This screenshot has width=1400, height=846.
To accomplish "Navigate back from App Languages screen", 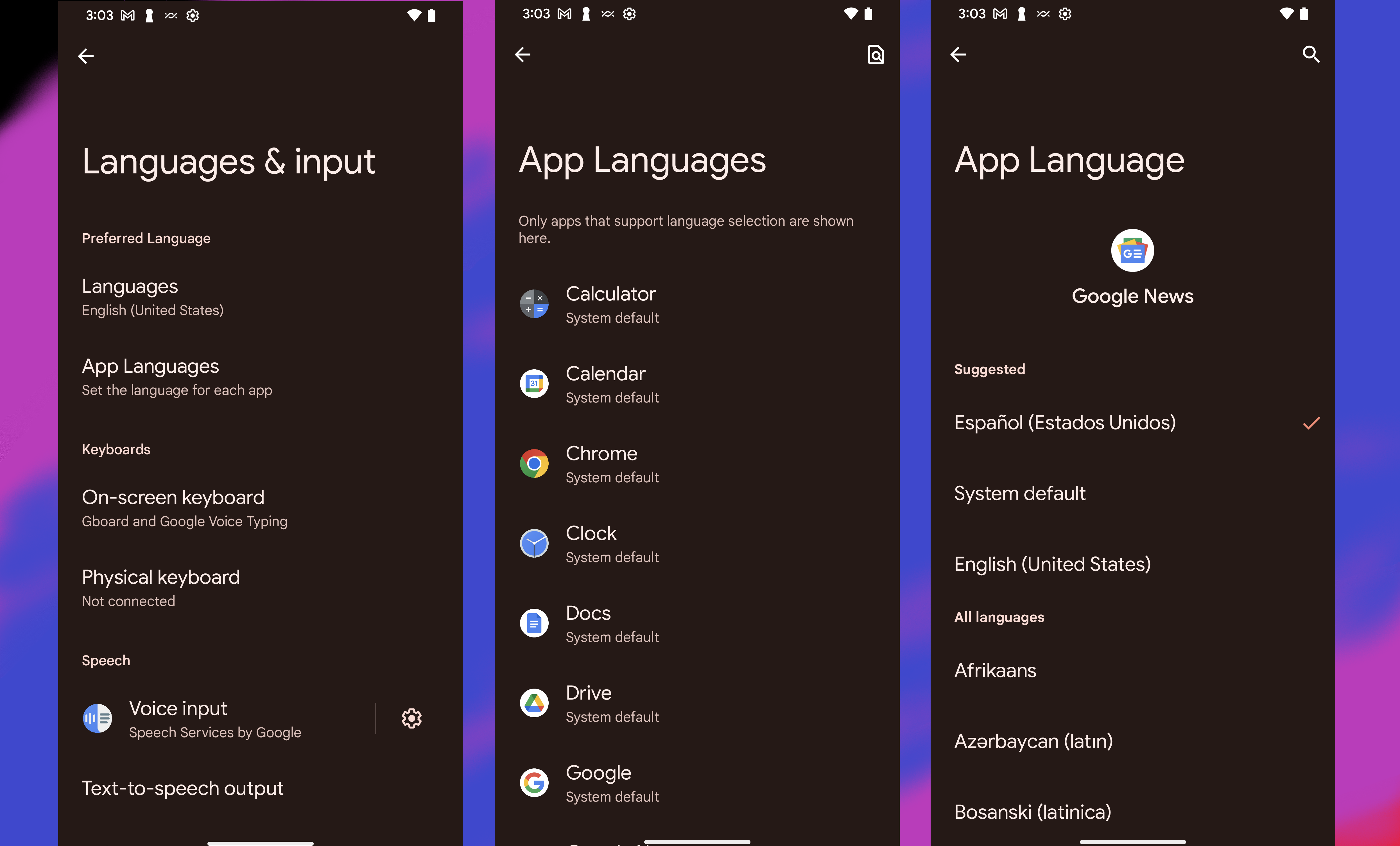I will tap(524, 55).
